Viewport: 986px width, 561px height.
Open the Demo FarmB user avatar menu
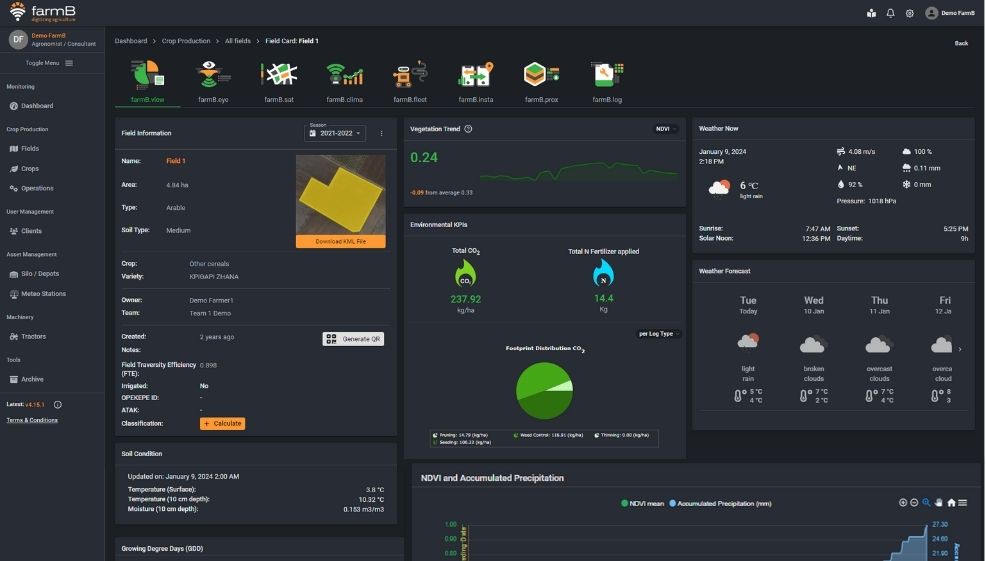tap(931, 13)
